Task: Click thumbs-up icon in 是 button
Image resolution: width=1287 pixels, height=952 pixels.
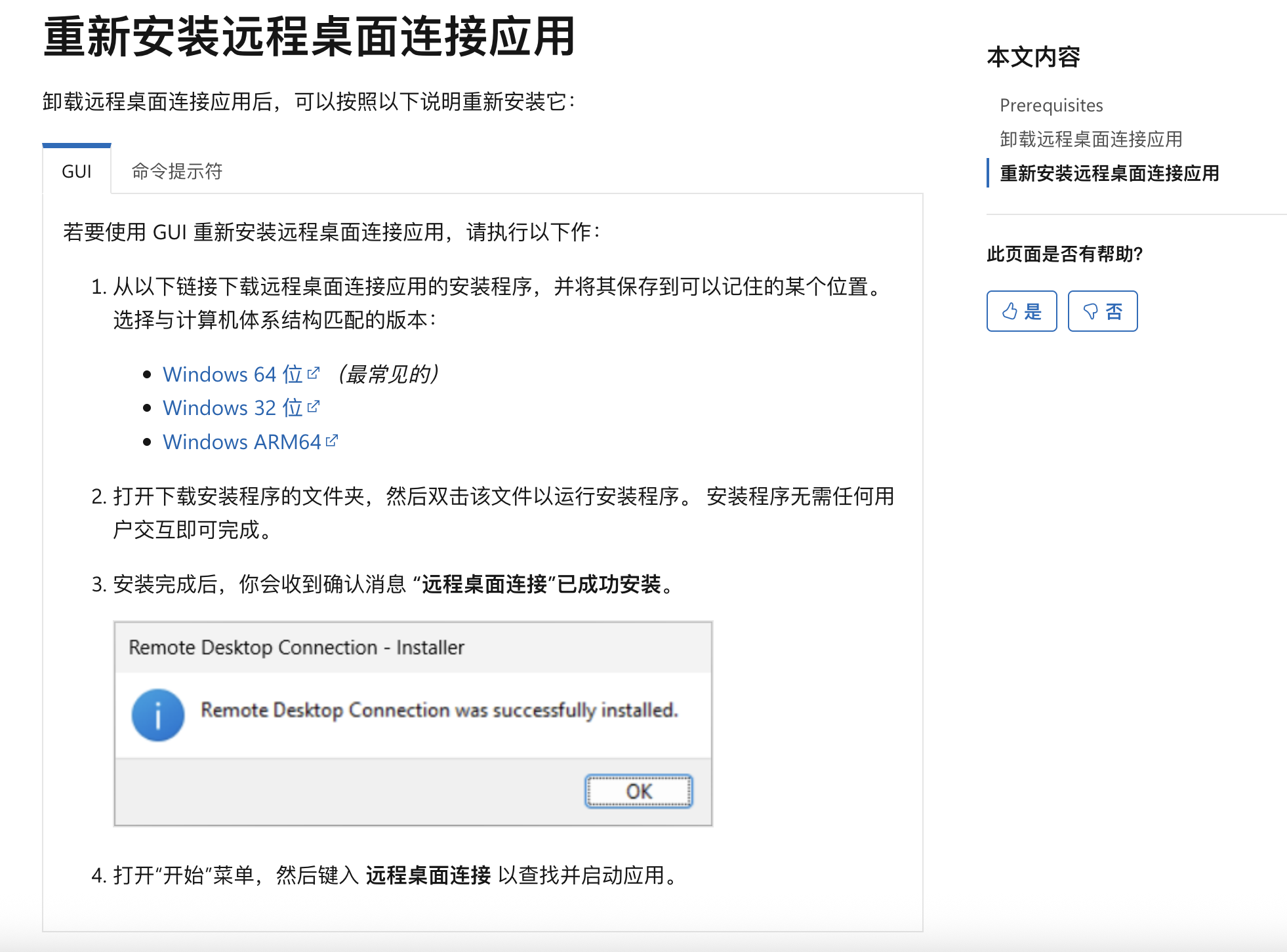Action: coord(1010,311)
